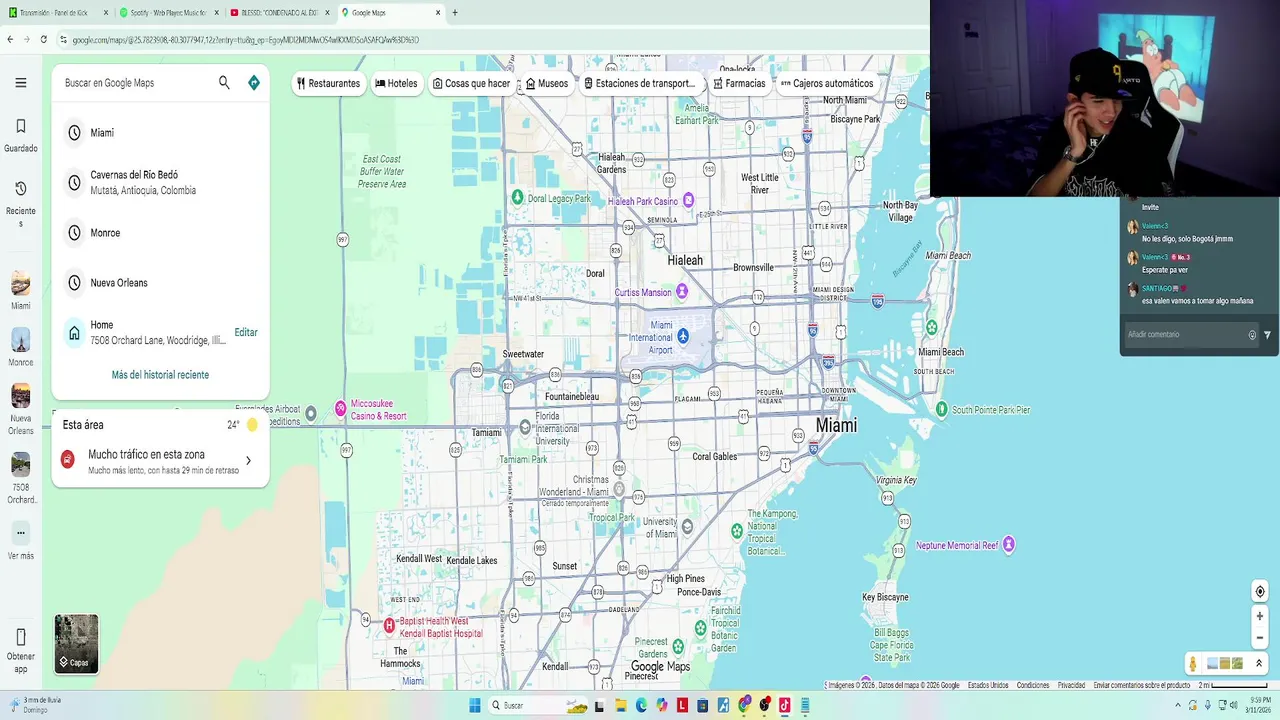
Task: Select the Museos category chip
Action: (x=547, y=83)
